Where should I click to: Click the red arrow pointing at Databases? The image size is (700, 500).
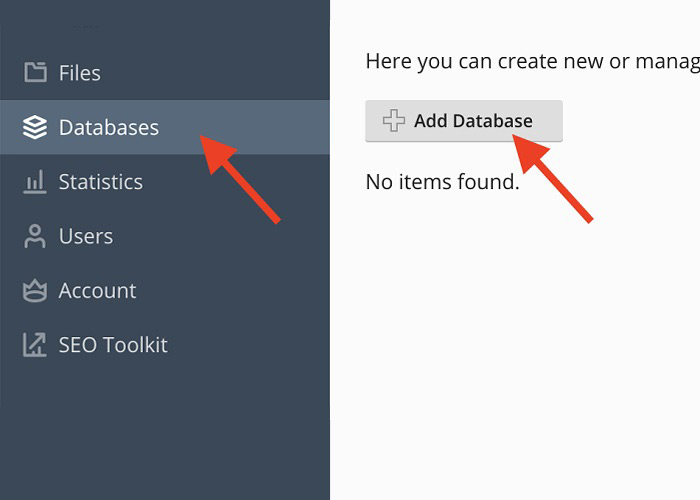coord(243,180)
